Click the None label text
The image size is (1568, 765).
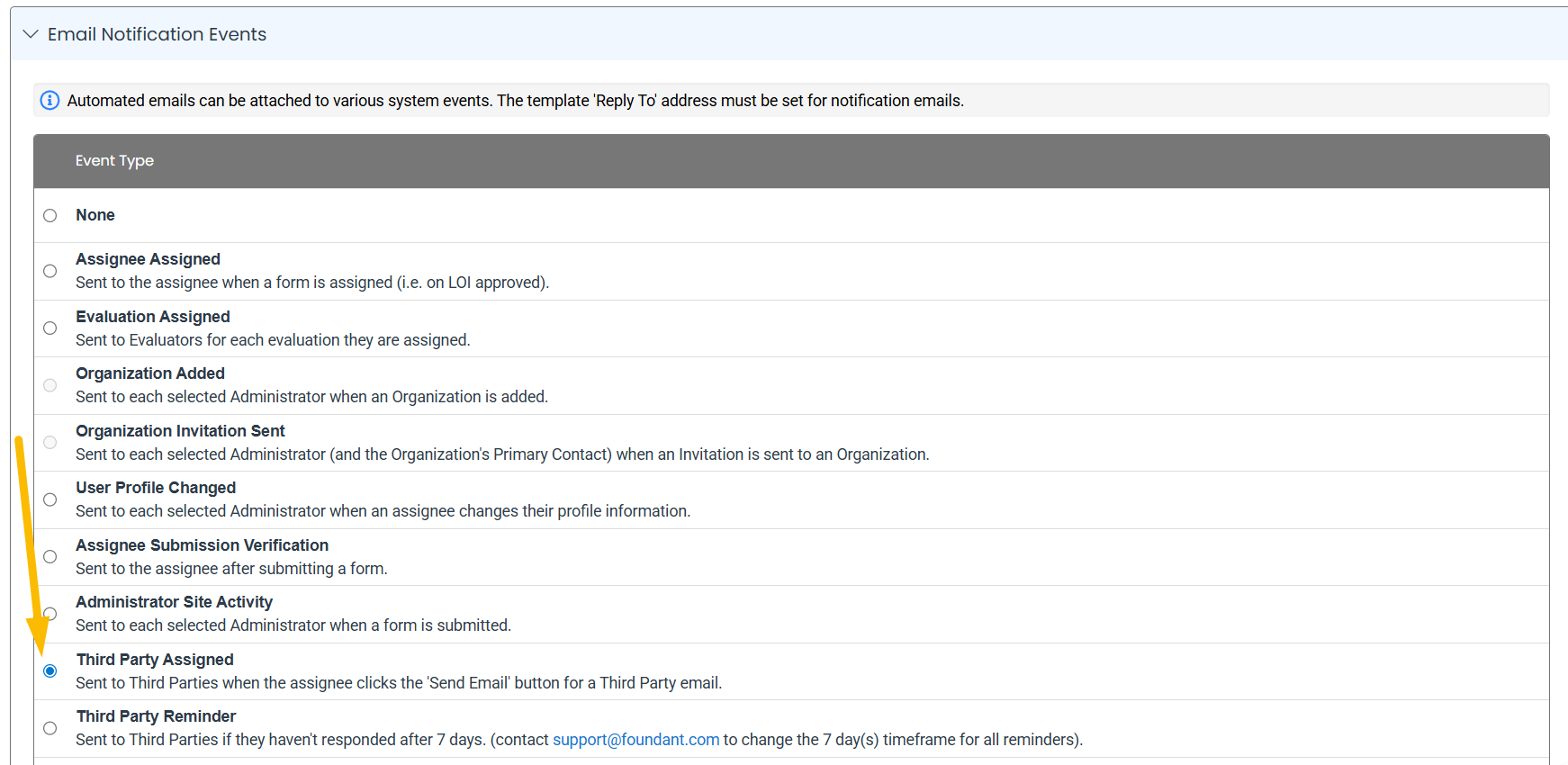point(95,215)
